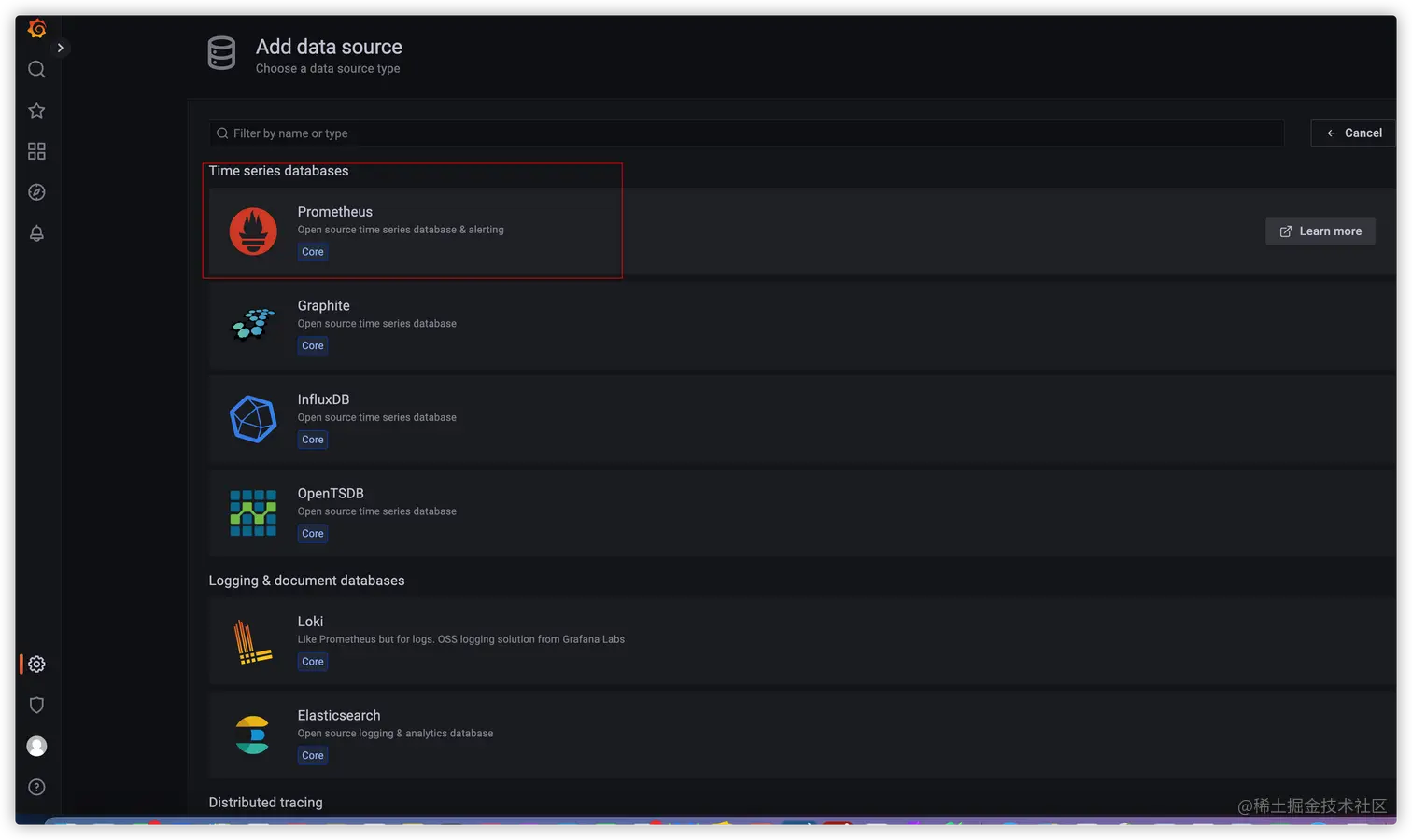
Task: Click 'Open source time series database & alerting' text
Action: 401,230
